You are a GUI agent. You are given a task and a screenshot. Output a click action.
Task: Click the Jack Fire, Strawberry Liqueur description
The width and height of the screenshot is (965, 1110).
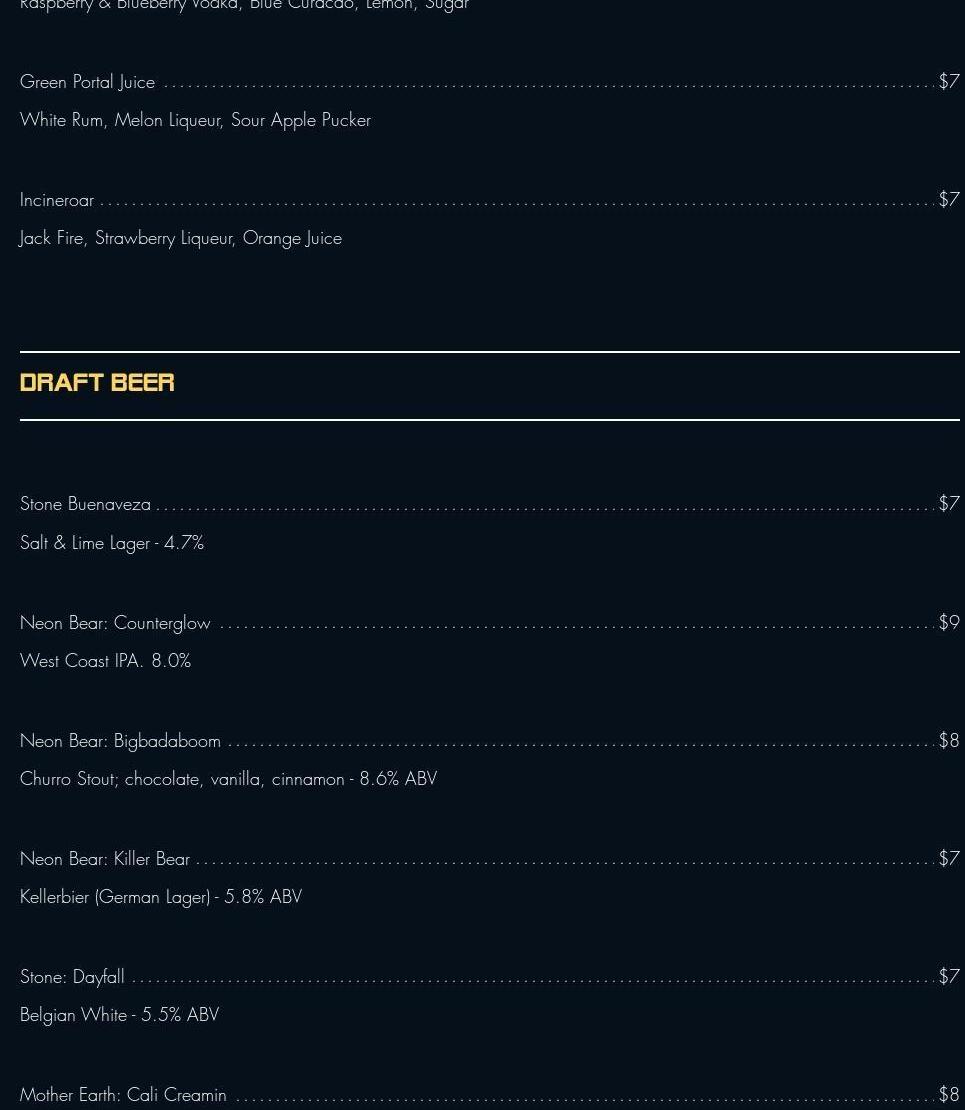click(x=181, y=238)
